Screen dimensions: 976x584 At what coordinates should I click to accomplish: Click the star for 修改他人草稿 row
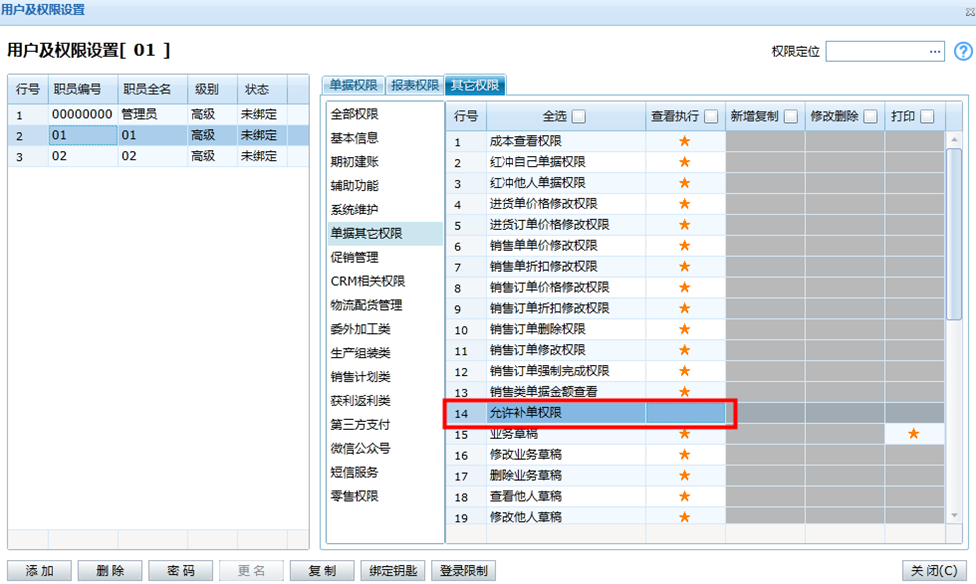tap(685, 517)
